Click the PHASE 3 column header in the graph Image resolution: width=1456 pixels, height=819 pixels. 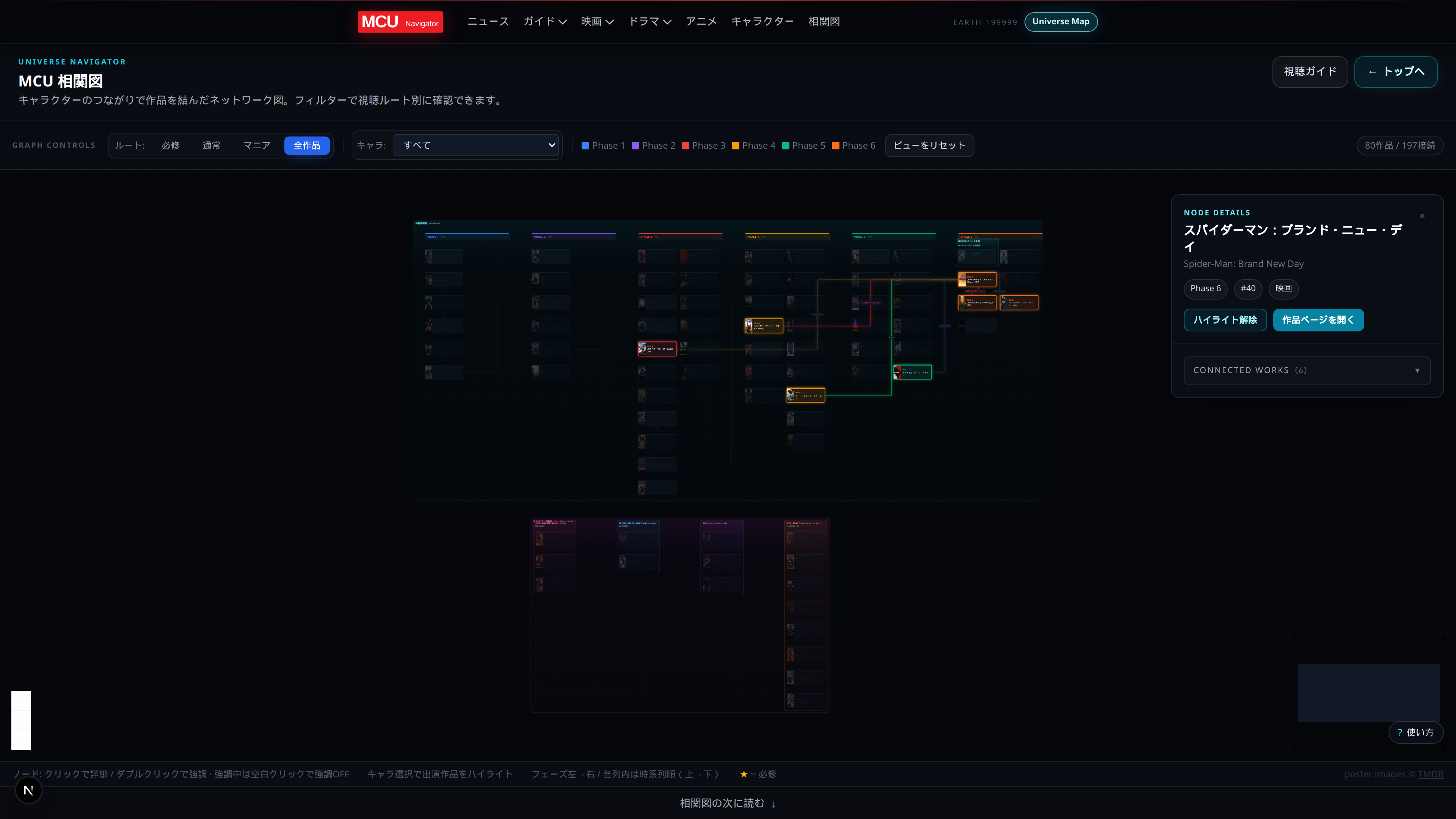coord(680,237)
